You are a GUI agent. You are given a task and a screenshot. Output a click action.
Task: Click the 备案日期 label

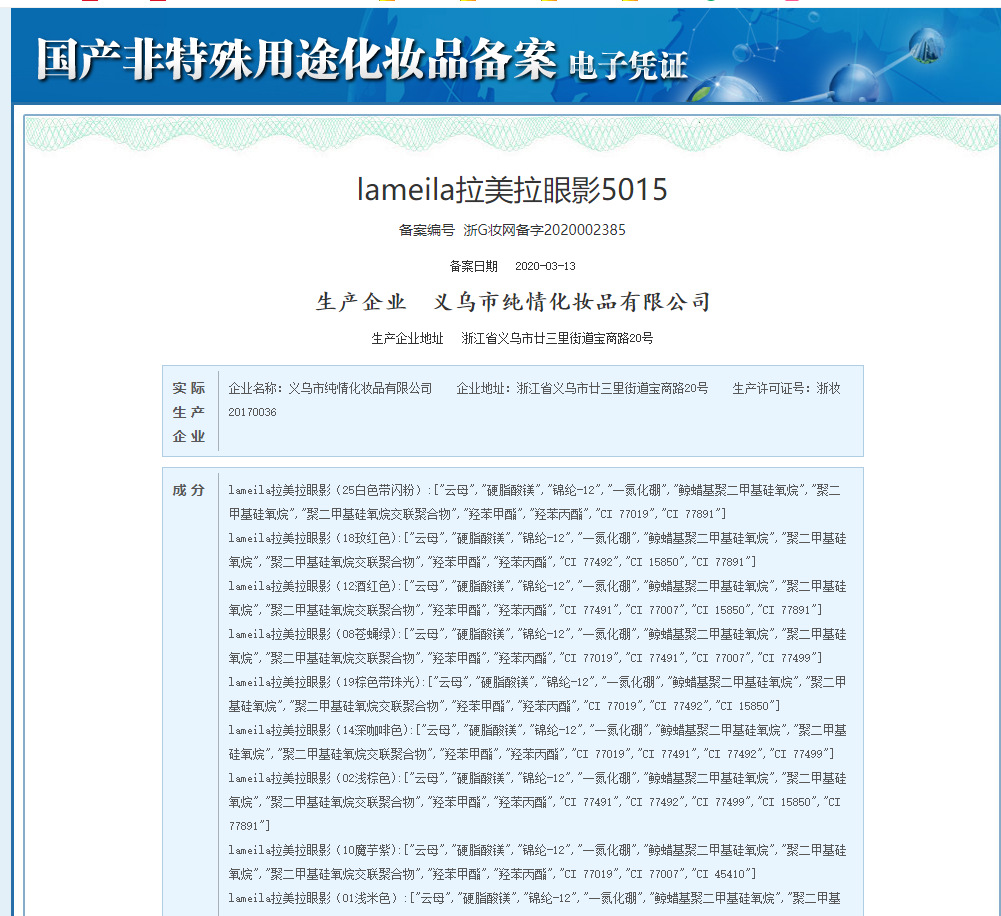click(473, 266)
